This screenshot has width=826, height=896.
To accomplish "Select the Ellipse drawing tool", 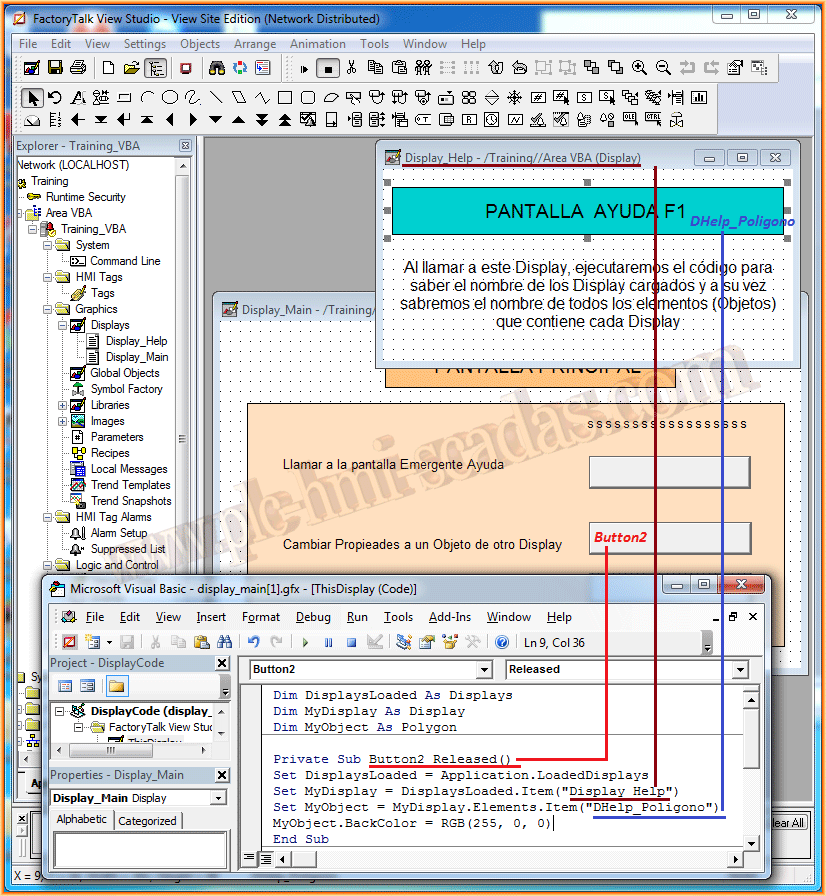I will [x=170, y=98].
